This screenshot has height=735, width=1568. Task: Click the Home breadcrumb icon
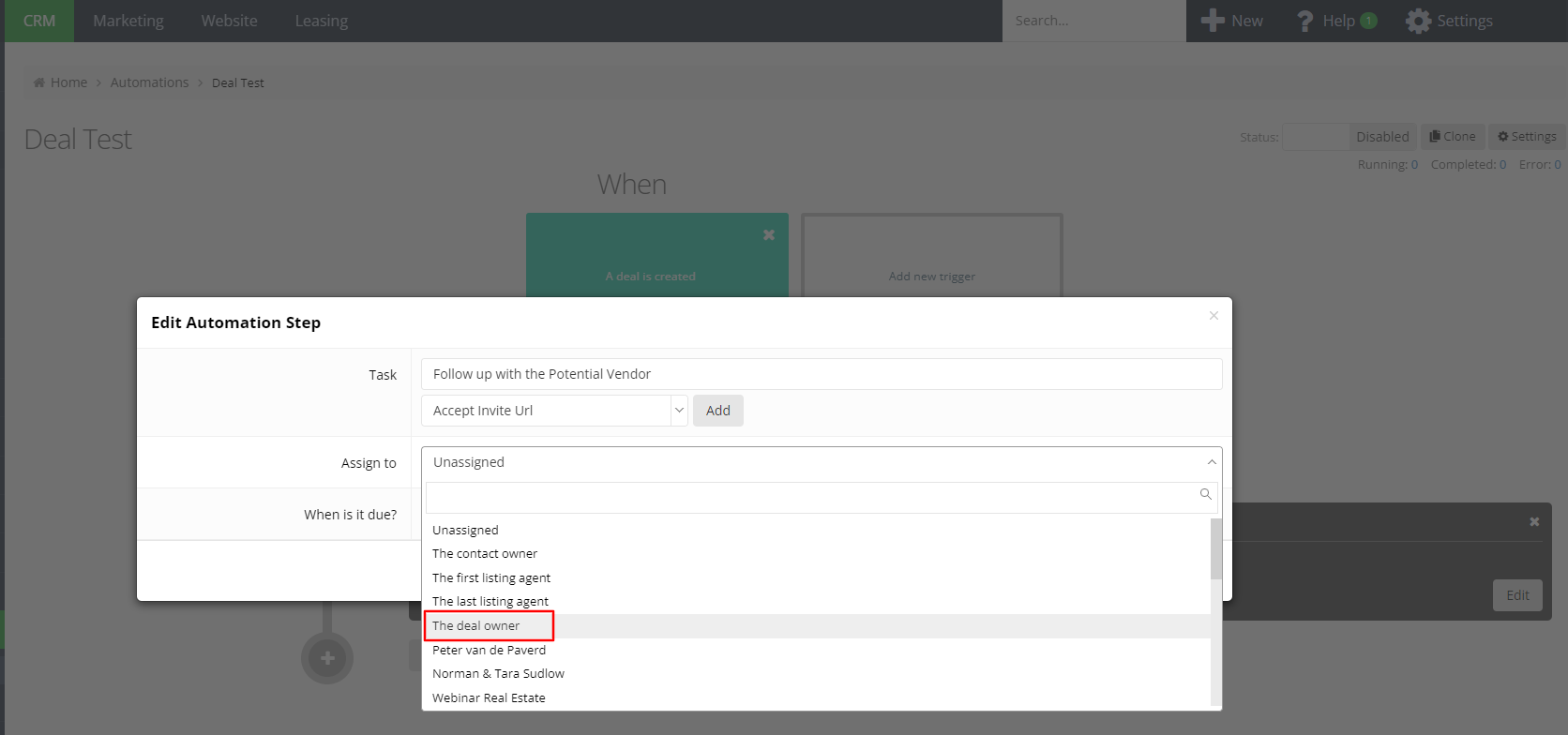tap(39, 82)
